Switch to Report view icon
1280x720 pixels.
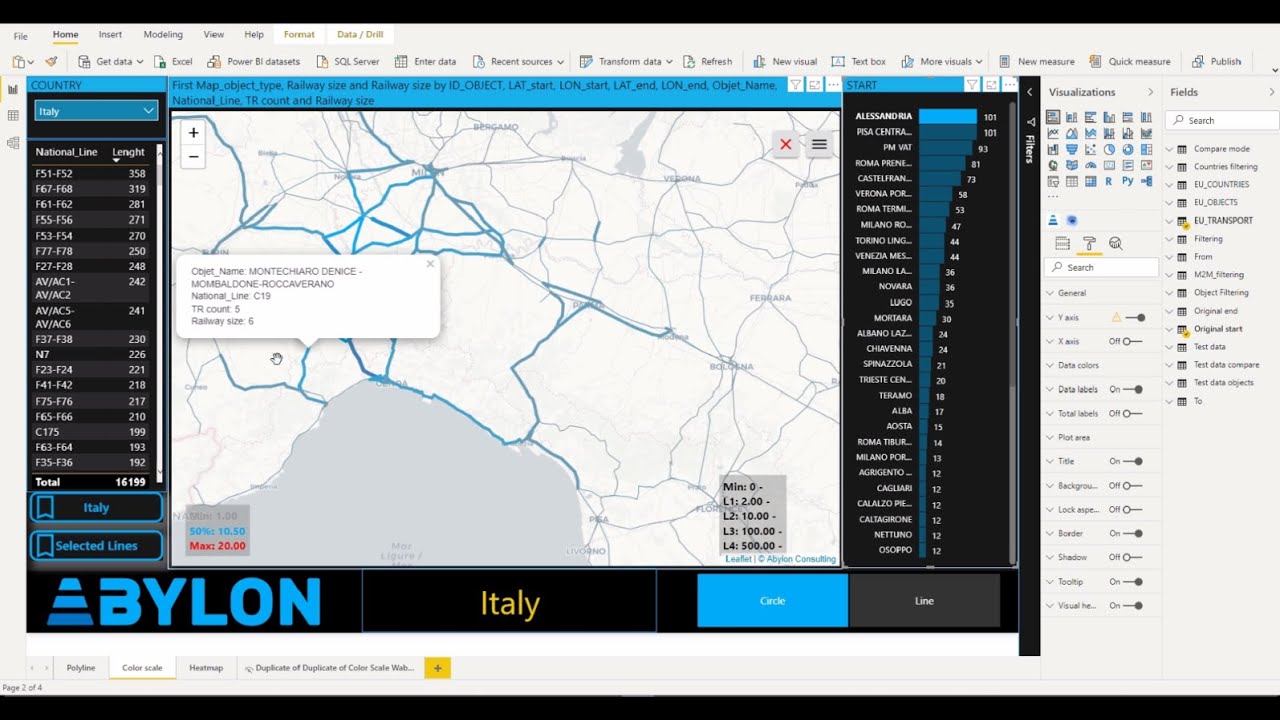click(x=13, y=90)
